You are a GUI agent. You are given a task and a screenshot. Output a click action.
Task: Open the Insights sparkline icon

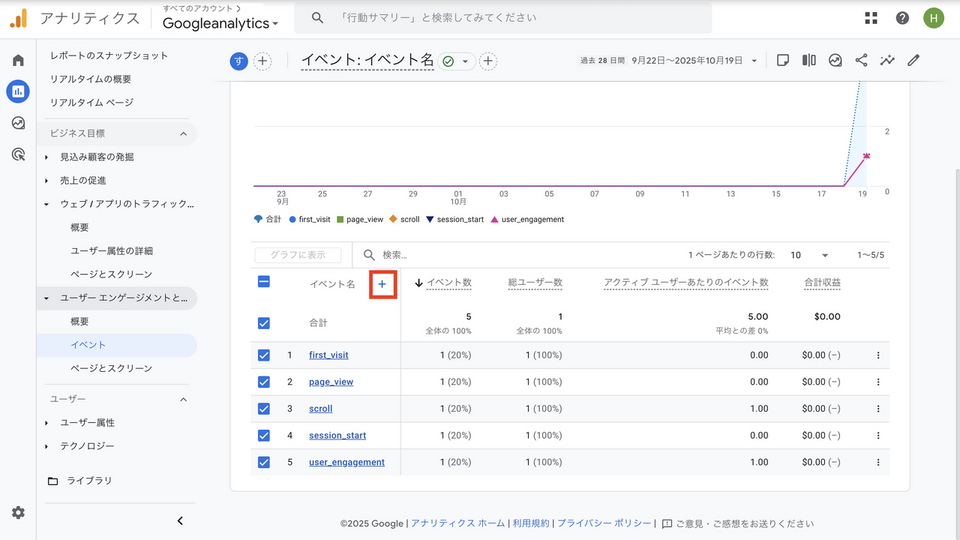(887, 60)
